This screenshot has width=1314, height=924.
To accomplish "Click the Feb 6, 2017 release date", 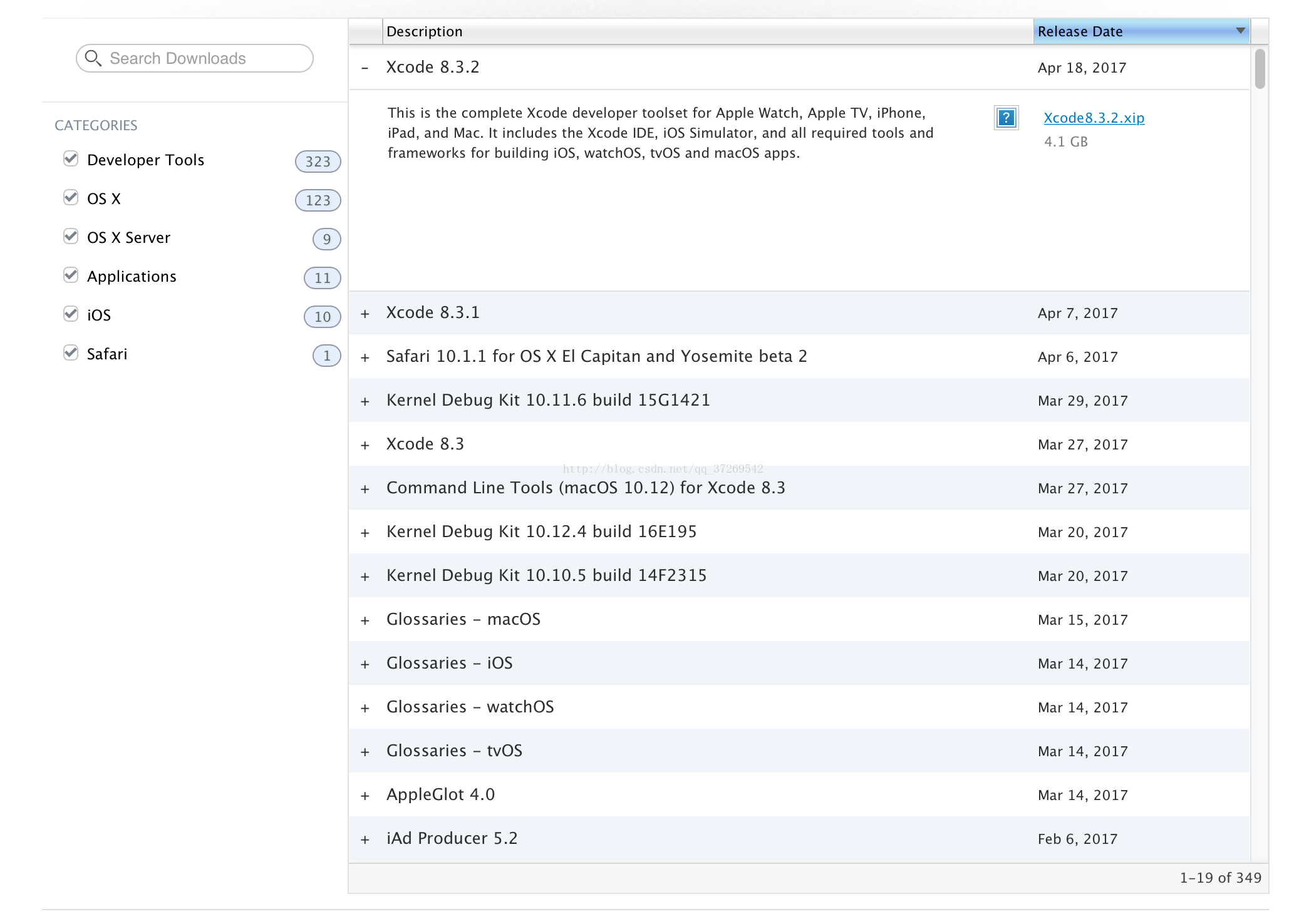I will click(x=1078, y=839).
